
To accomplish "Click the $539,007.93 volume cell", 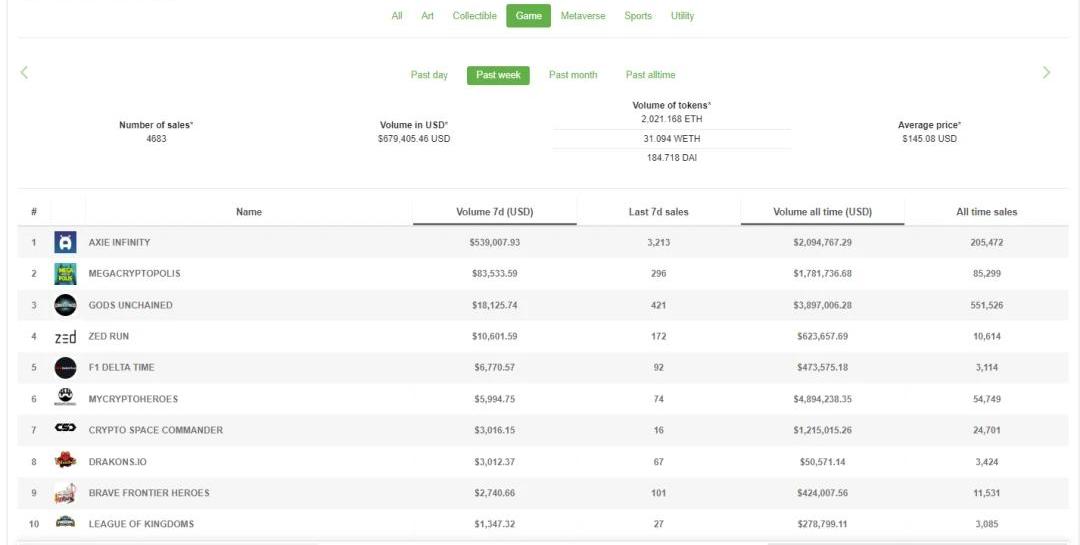I will coord(495,243).
